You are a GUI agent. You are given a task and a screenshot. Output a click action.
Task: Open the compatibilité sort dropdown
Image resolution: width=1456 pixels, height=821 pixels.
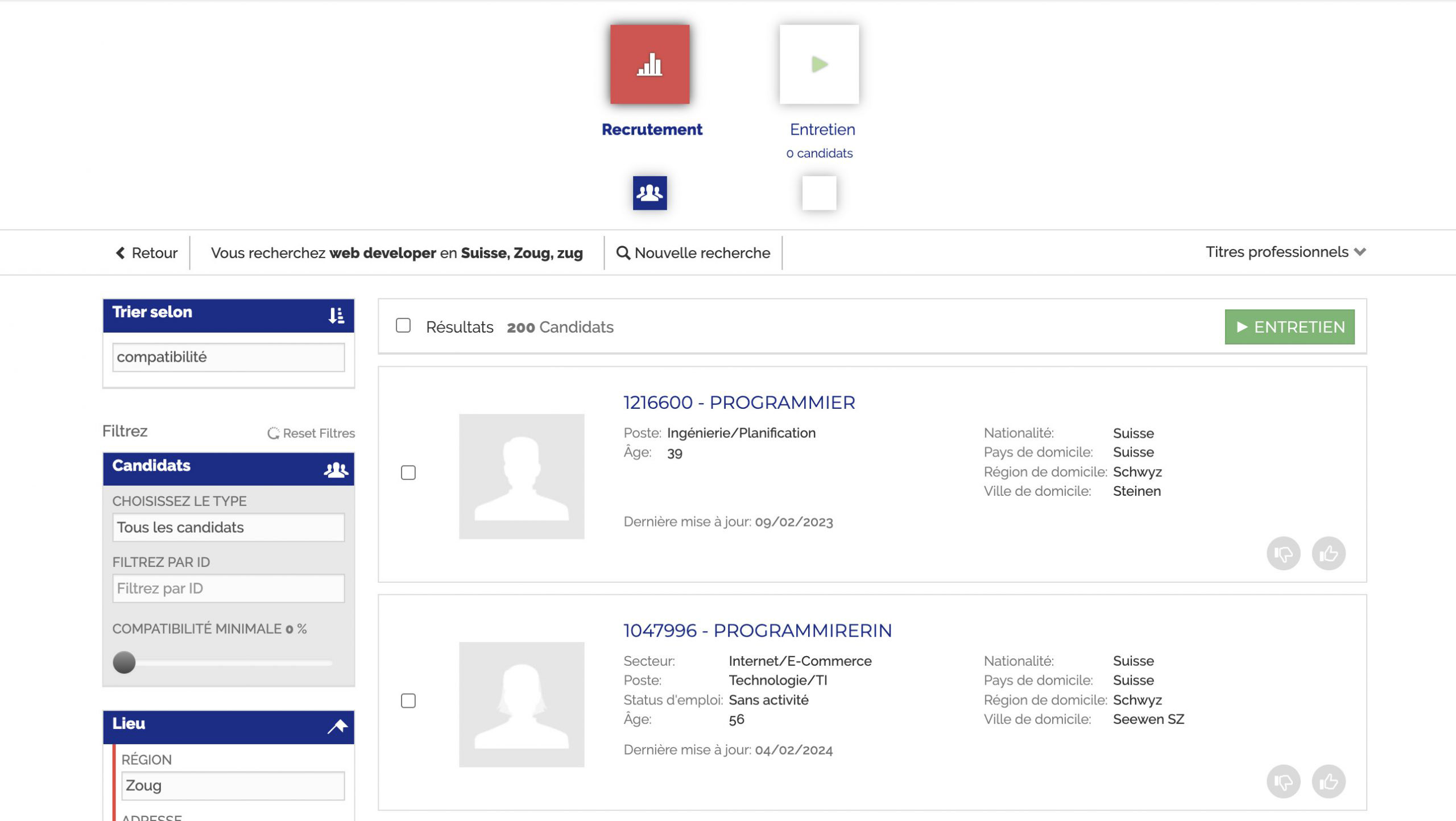tap(228, 357)
